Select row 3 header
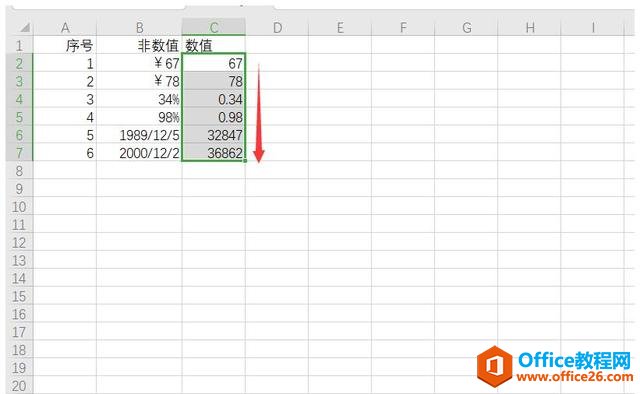The height and width of the screenshot is (394, 640). point(19,81)
